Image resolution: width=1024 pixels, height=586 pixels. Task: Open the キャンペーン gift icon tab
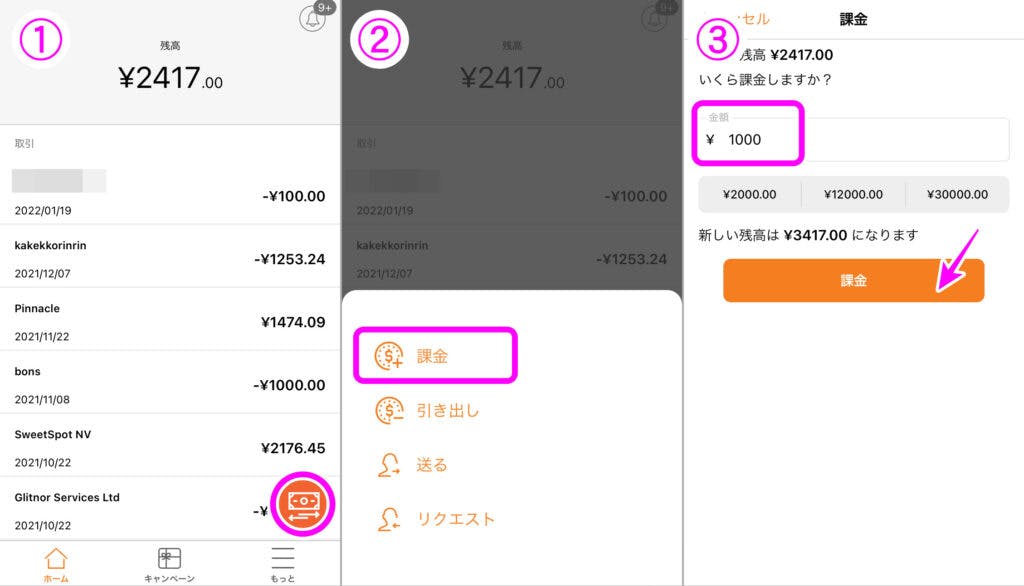point(169,559)
